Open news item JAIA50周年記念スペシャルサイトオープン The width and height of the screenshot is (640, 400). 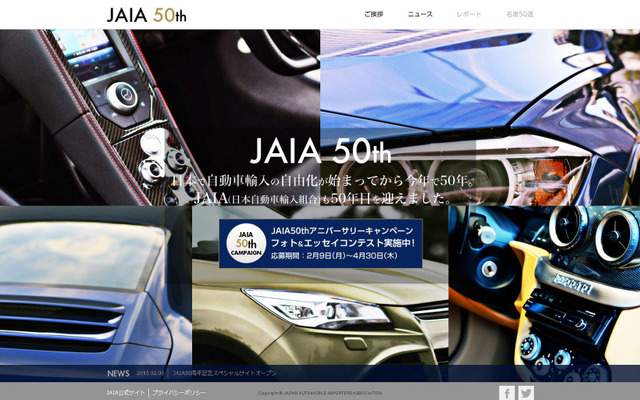coord(224,373)
